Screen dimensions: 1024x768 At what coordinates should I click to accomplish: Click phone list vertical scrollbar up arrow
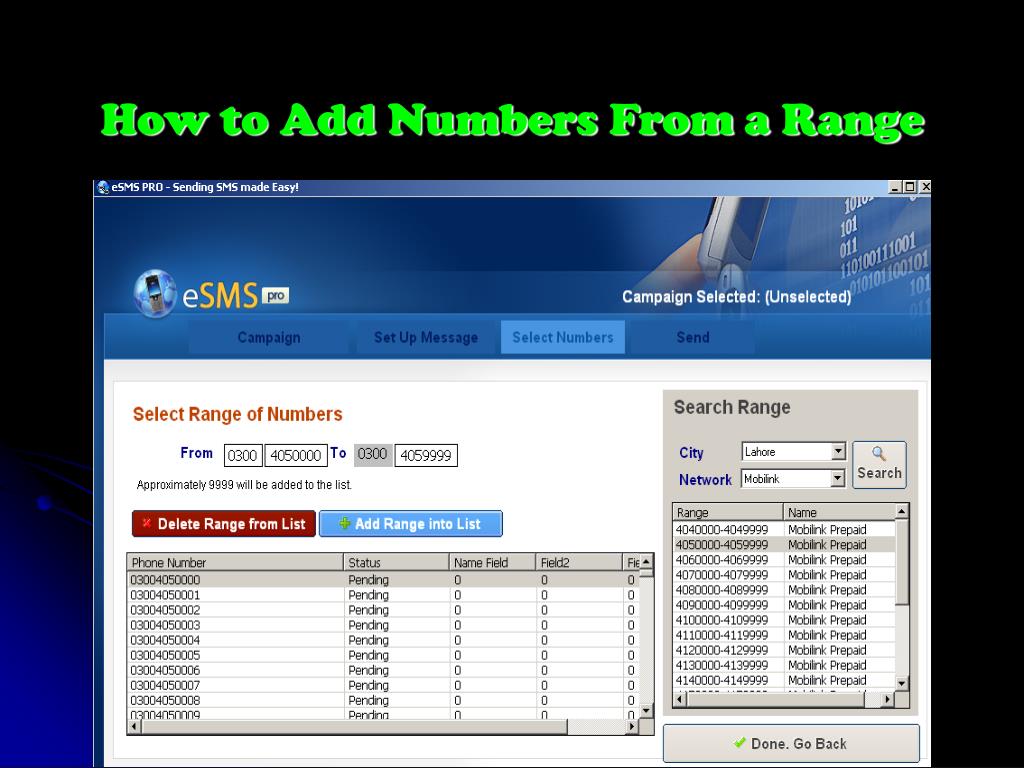coord(646,562)
